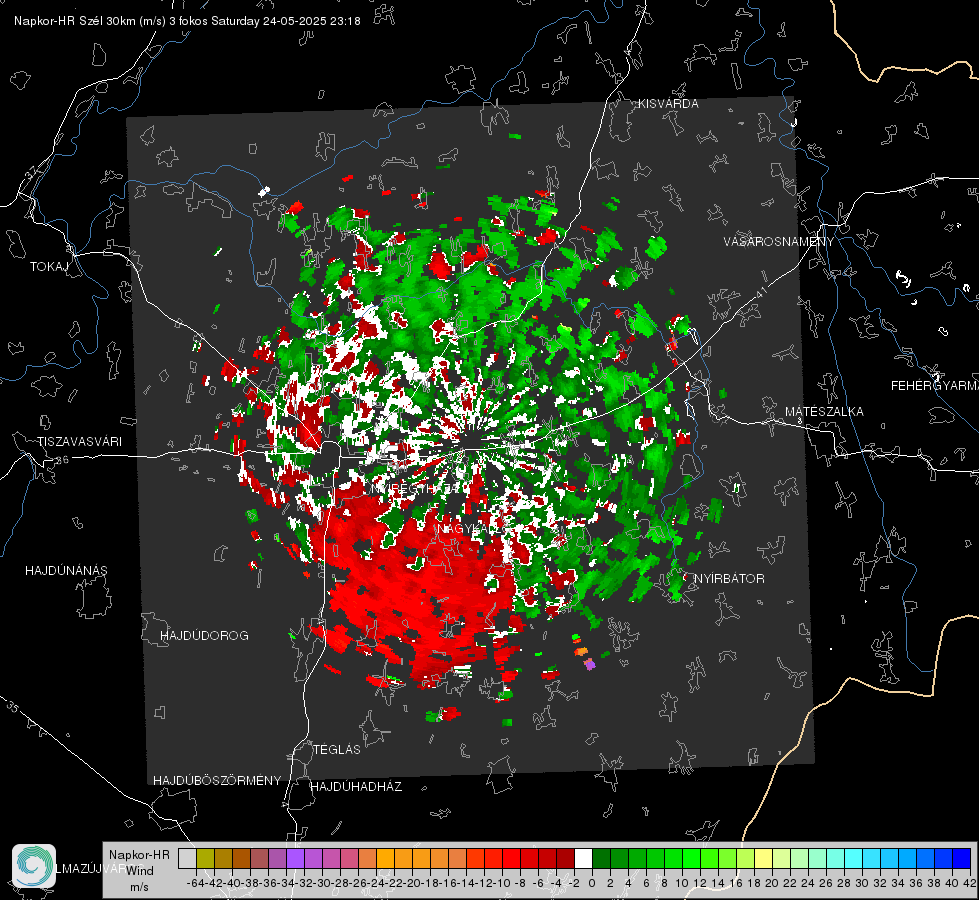Click the VÁSÁROSNAMÉNY city label
The image size is (979, 900).
pyautogui.click(x=779, y=242)
